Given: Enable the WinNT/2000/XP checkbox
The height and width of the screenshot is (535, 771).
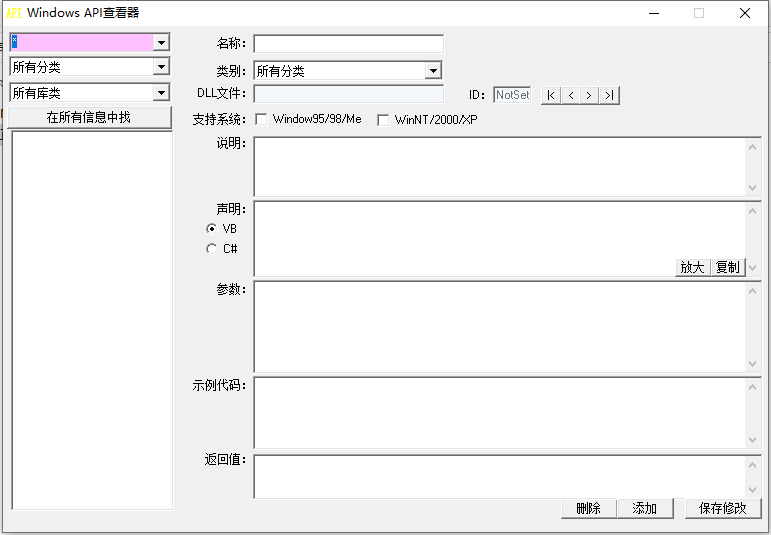Looking at the screenshot, I should coord(383,120).
